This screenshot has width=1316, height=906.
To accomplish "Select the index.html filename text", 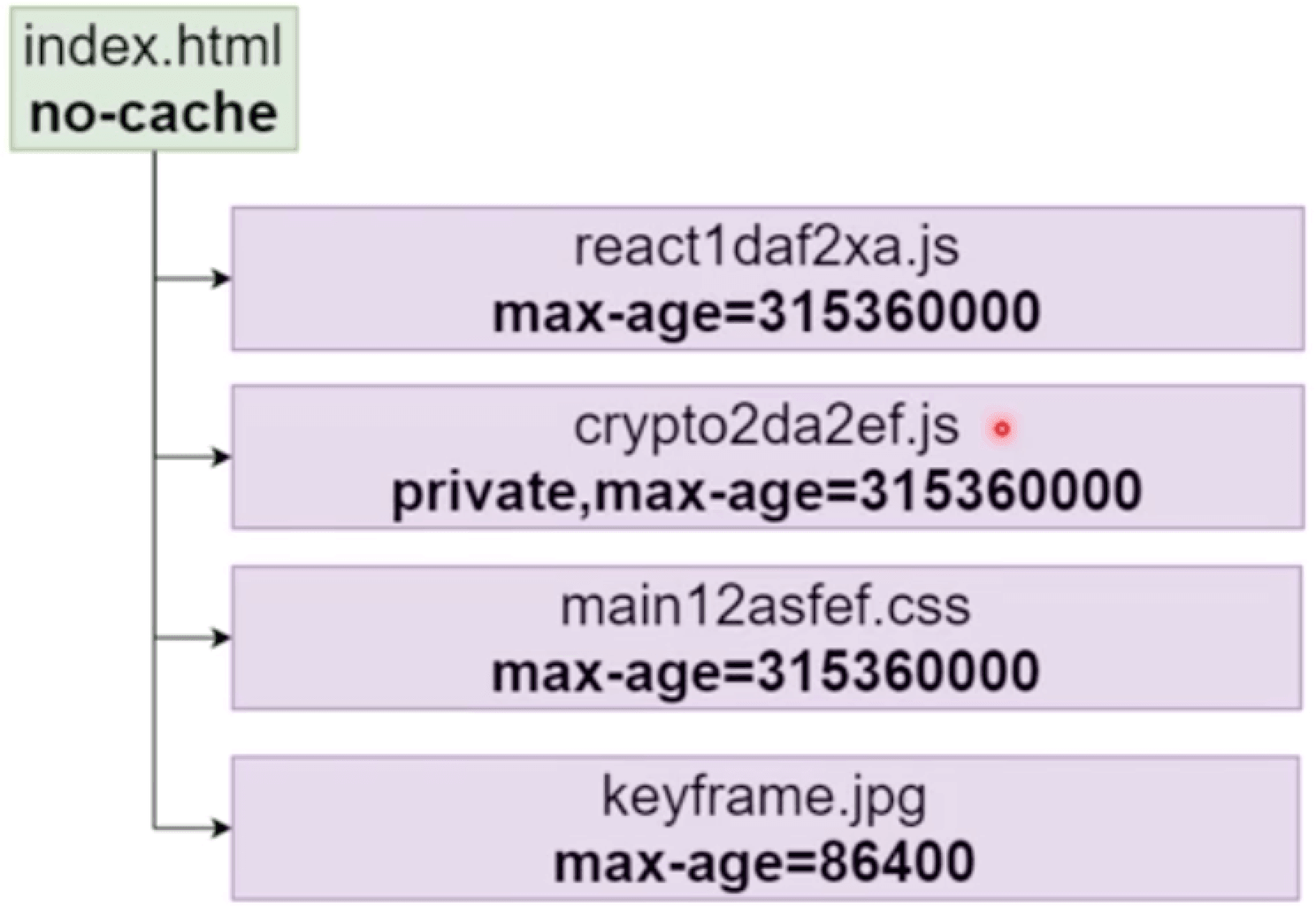I will [x=152, y=47].
